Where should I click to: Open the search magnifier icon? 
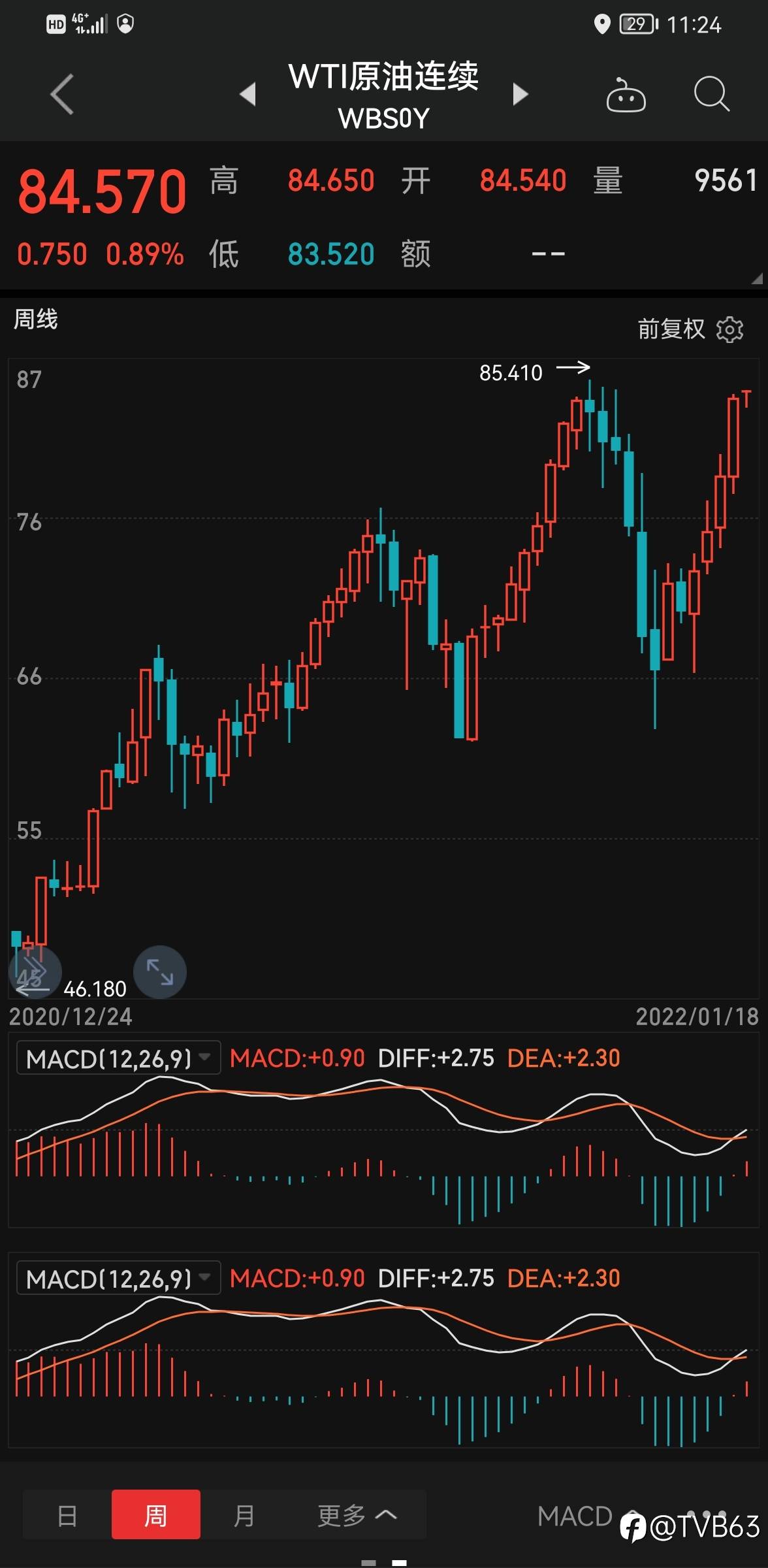pyautogui.click(x=711, y=94)
